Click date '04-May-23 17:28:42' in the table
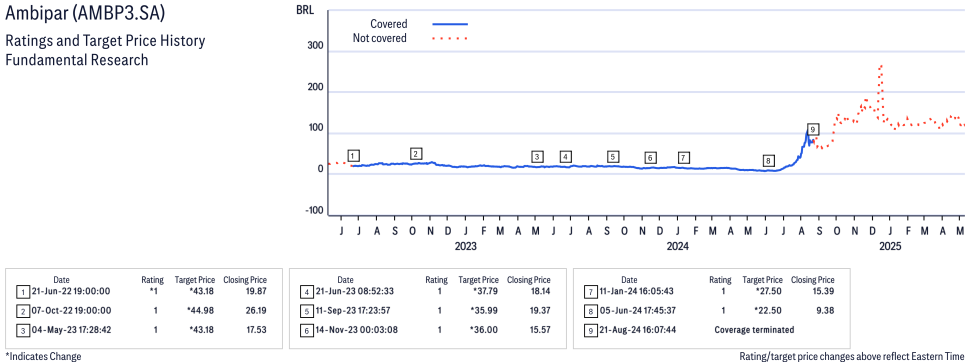The image size is (975, 362). [71, 330]
